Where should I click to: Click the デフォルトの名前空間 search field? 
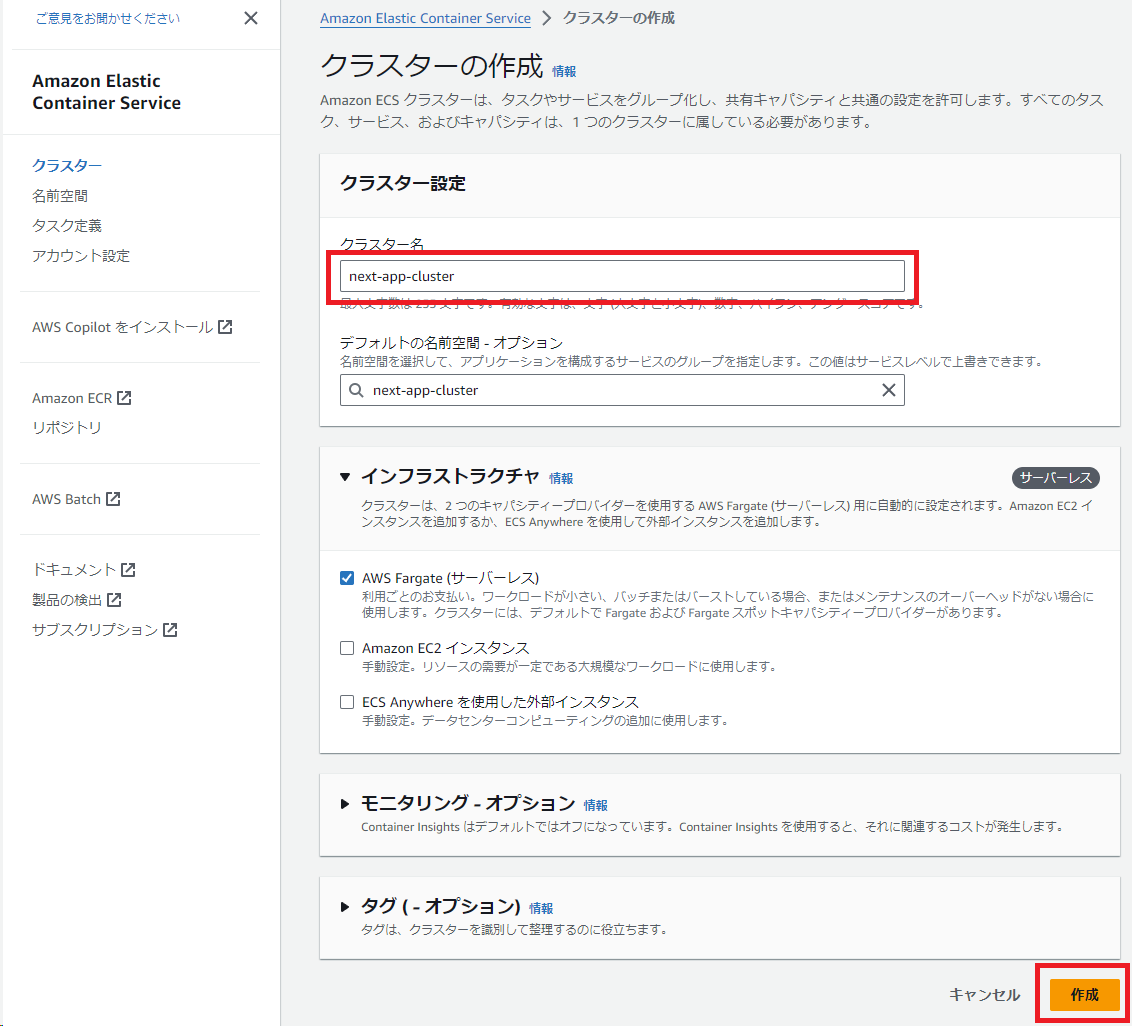(622, 390)
